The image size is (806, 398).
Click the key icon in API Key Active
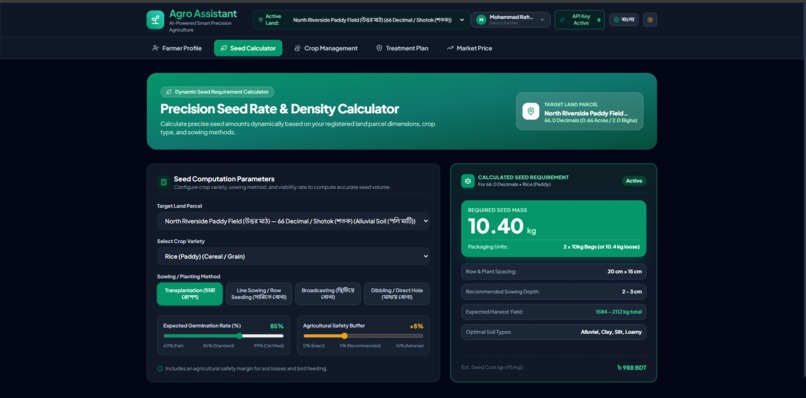coord(563,20)
